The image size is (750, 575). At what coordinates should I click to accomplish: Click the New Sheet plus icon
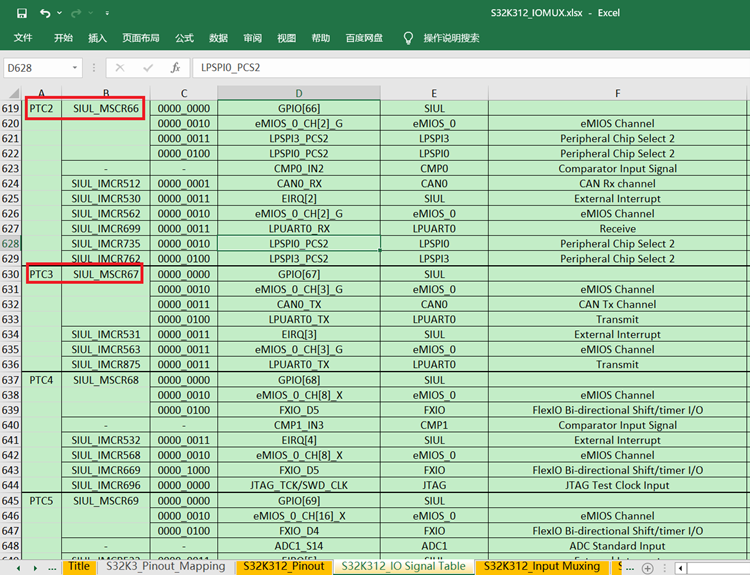click(x=647, y=568)
